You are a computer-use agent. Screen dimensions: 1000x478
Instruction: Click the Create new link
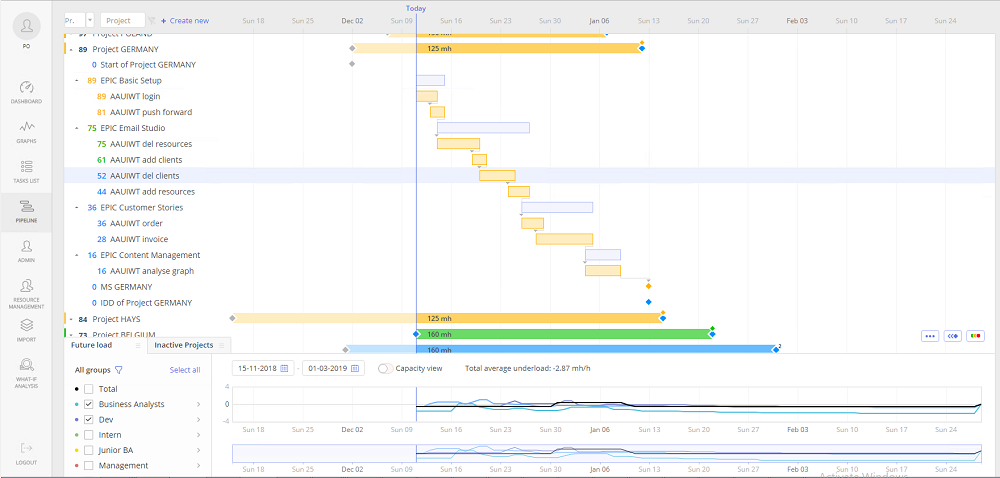(185, 20)
